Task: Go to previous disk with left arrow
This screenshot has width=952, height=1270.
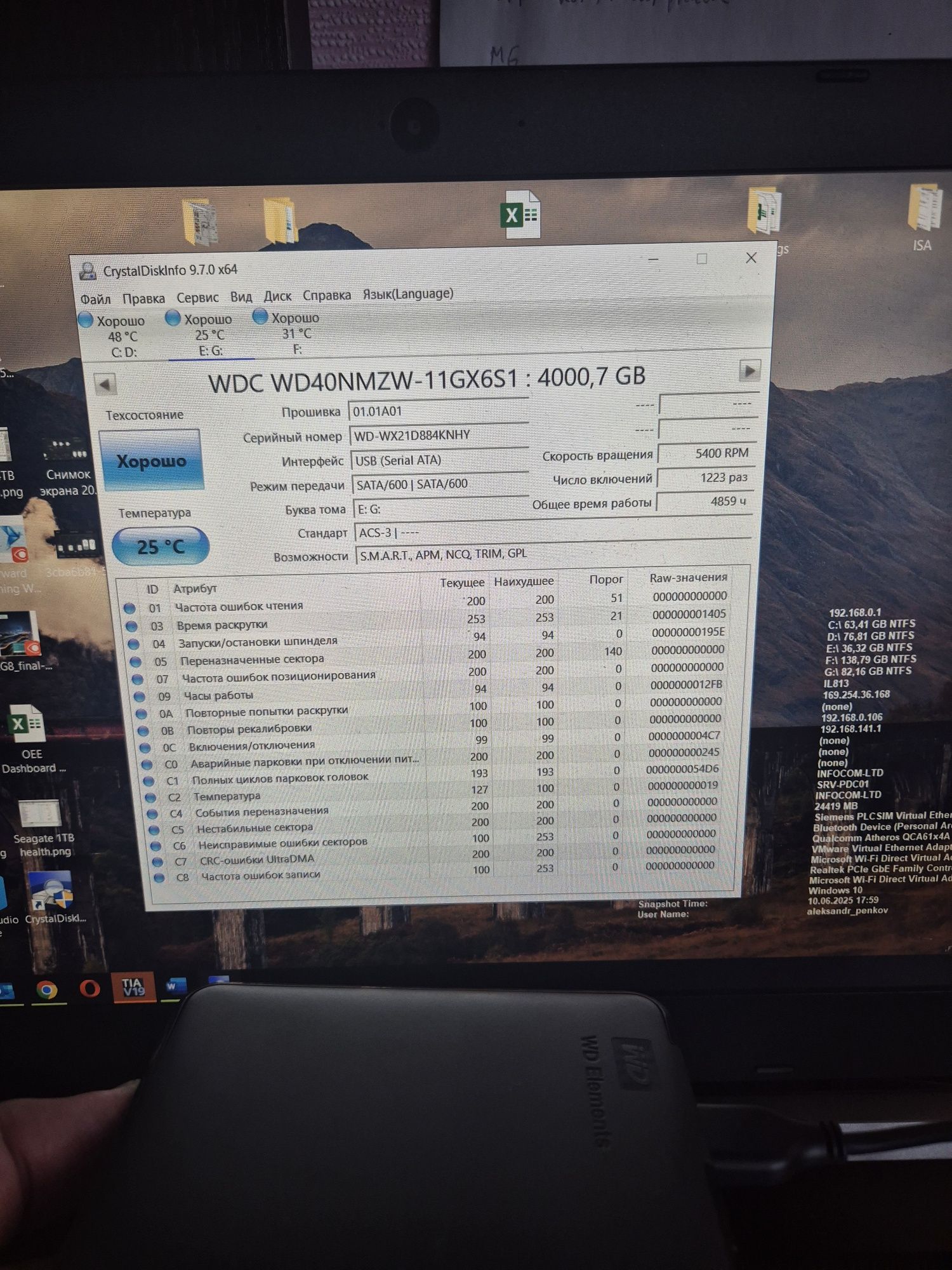Action: pyautogui.click(x=105, y=384)
